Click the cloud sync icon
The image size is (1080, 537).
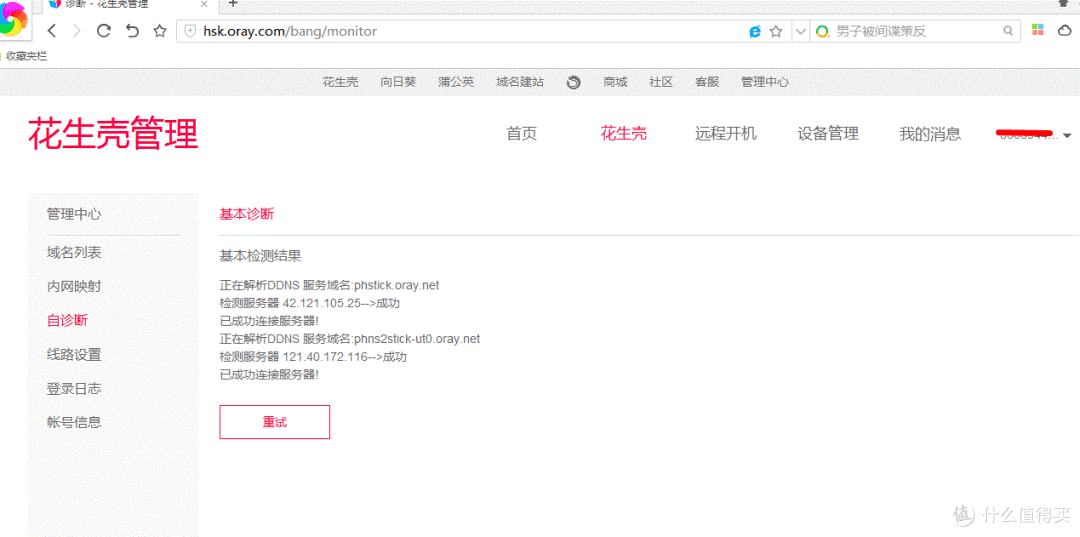tap(1064, 30)
